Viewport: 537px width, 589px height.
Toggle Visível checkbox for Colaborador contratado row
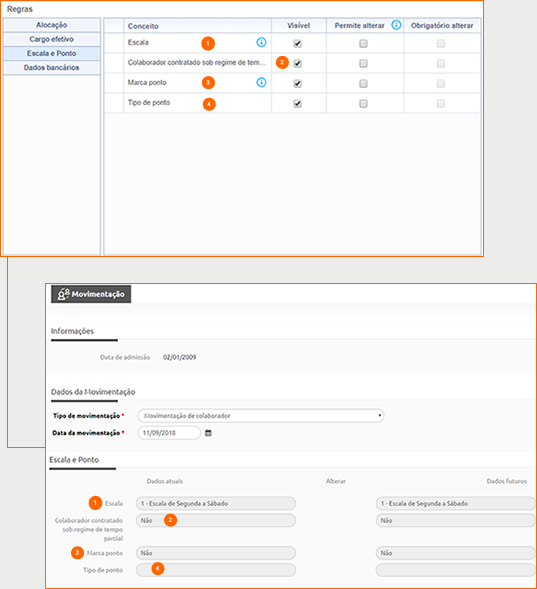click(297, 63)
